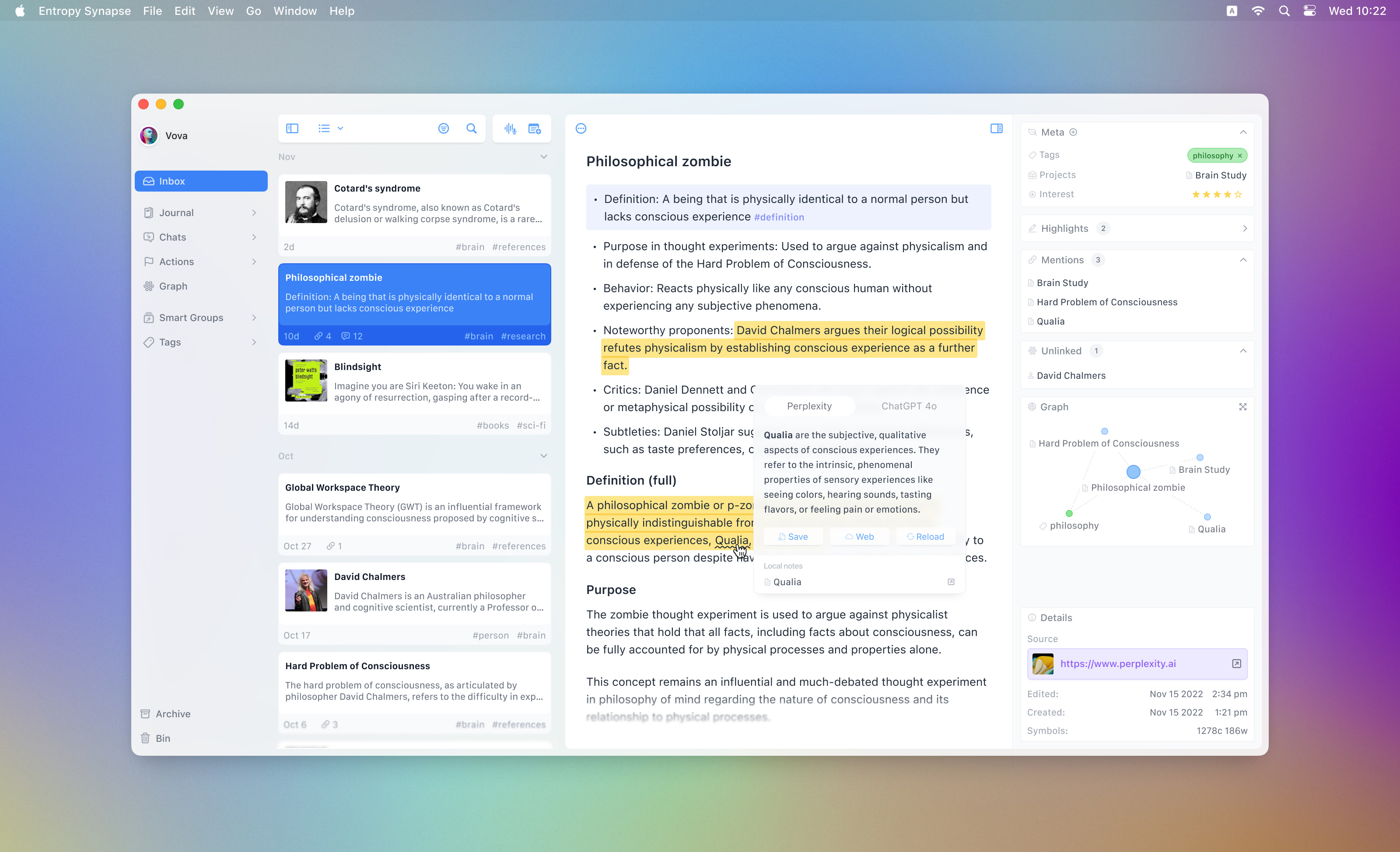The width and height of the screenshot is (1400, 852).
Task: Switch to the ChatGPT 4o tab
Action: [909, 405]
